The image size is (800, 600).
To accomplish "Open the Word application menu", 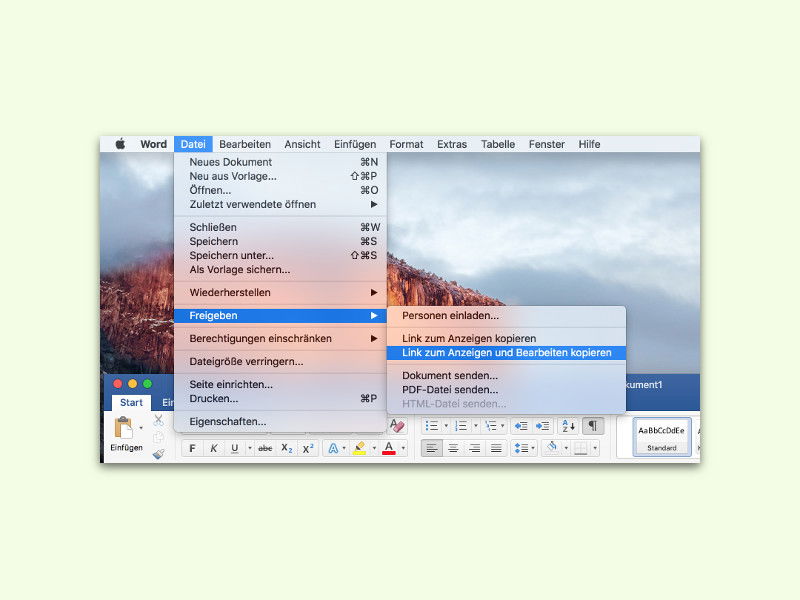I will point(154,144).
